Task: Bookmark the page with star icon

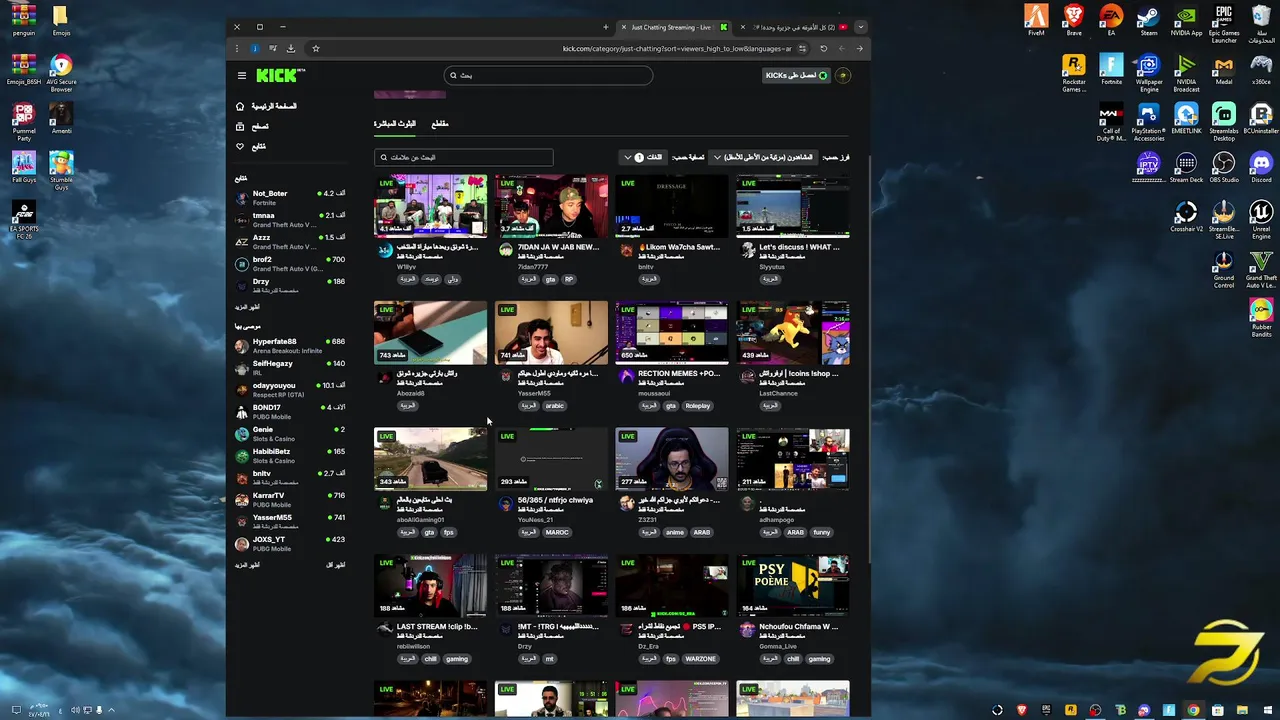Action: click(x=315, y=48)
